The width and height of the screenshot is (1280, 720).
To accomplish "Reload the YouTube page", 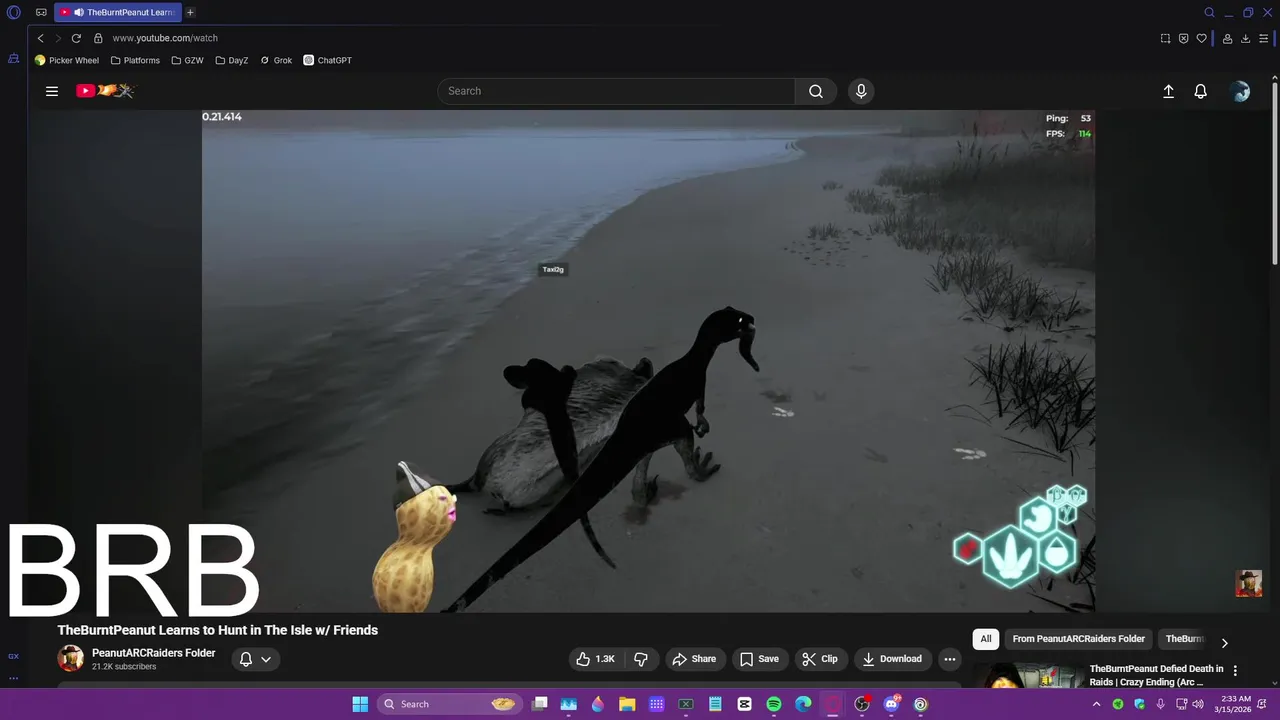I will tap(76, 38).
